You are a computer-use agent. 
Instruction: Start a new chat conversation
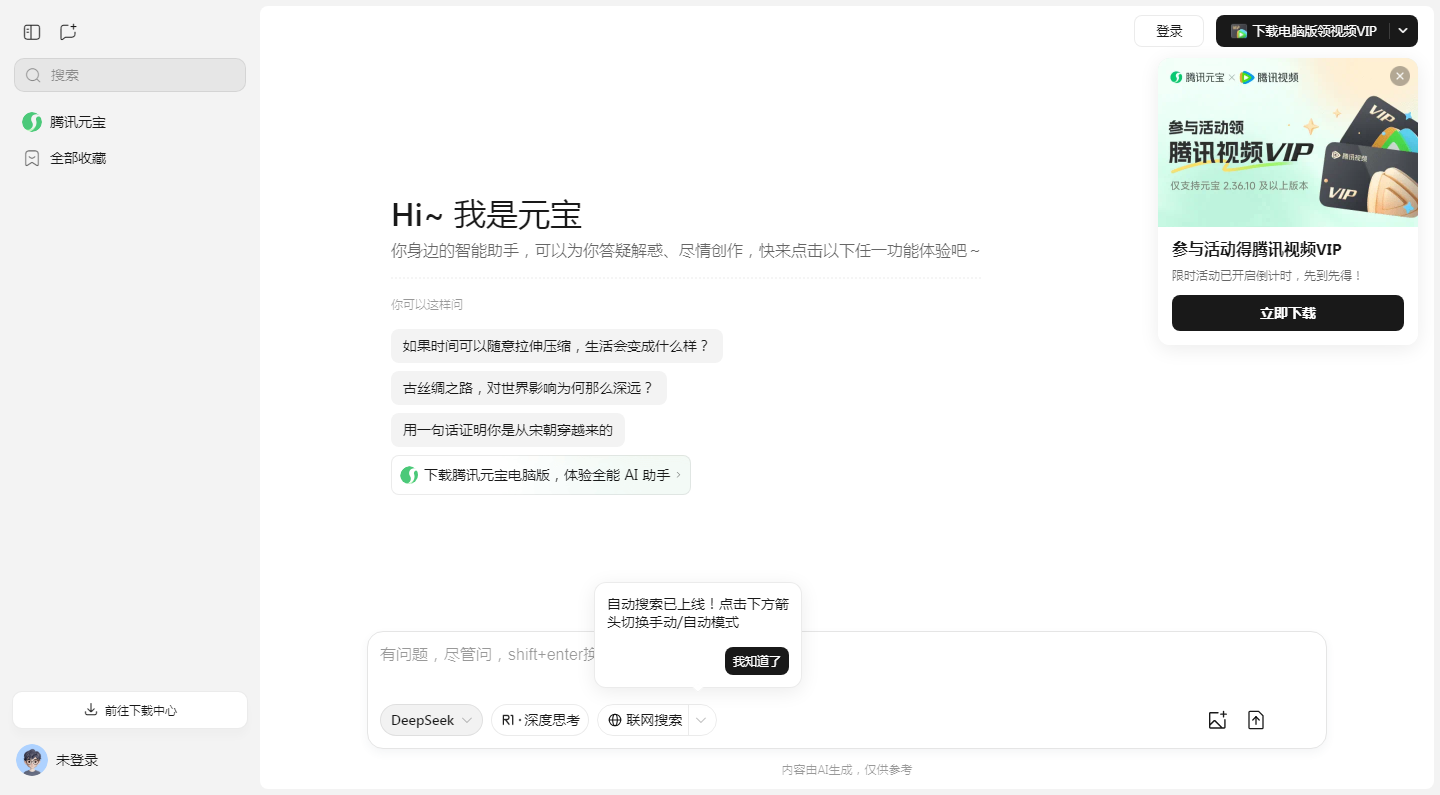click(67, 31)
